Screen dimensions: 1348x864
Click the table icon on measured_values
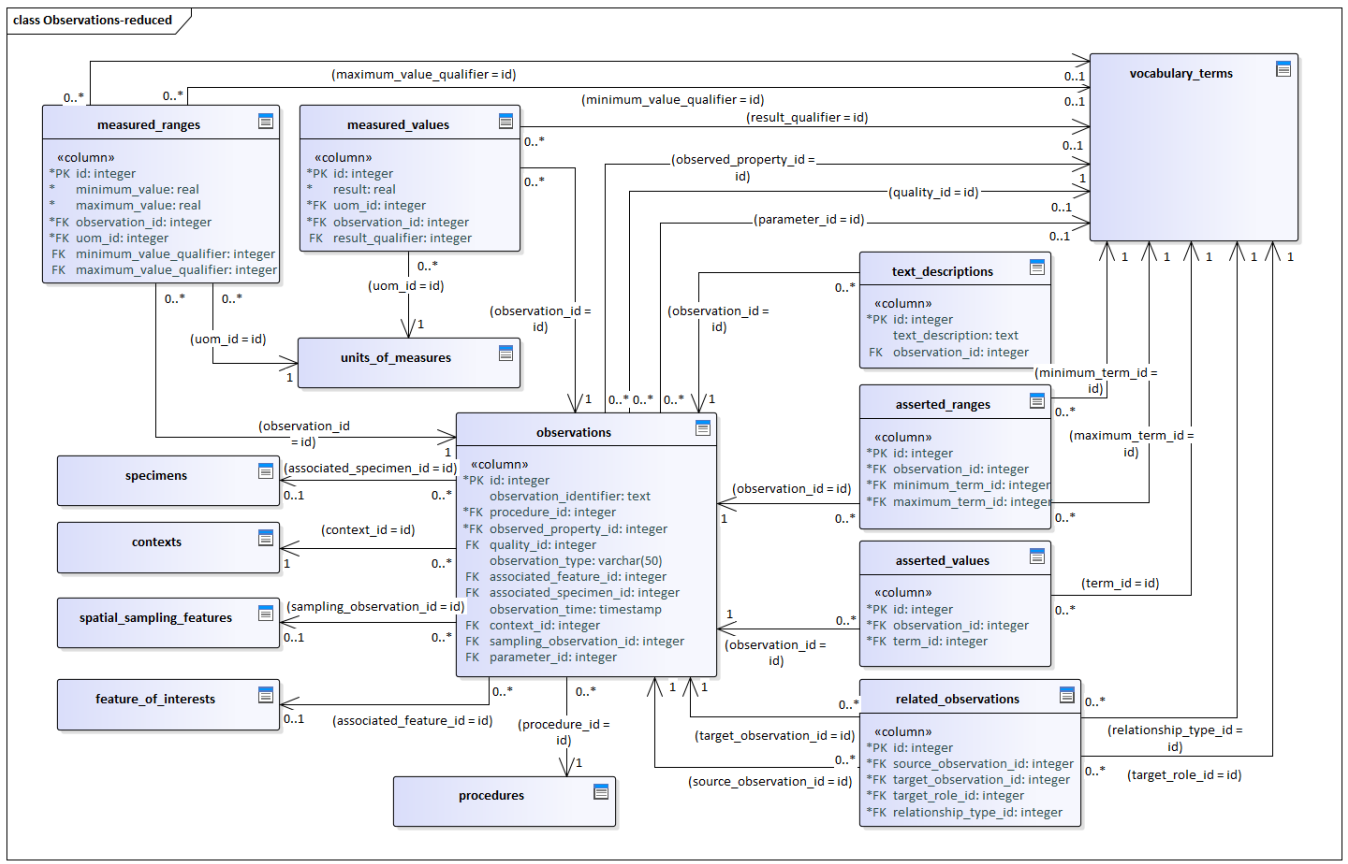pos(506,122)
